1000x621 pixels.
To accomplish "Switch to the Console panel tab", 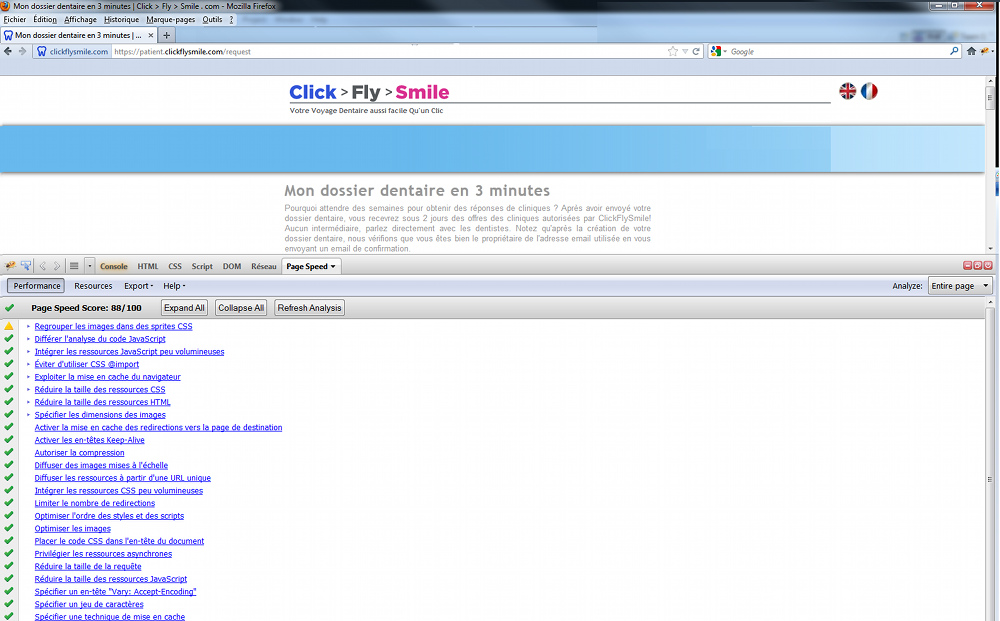I will tap(114, 266).
